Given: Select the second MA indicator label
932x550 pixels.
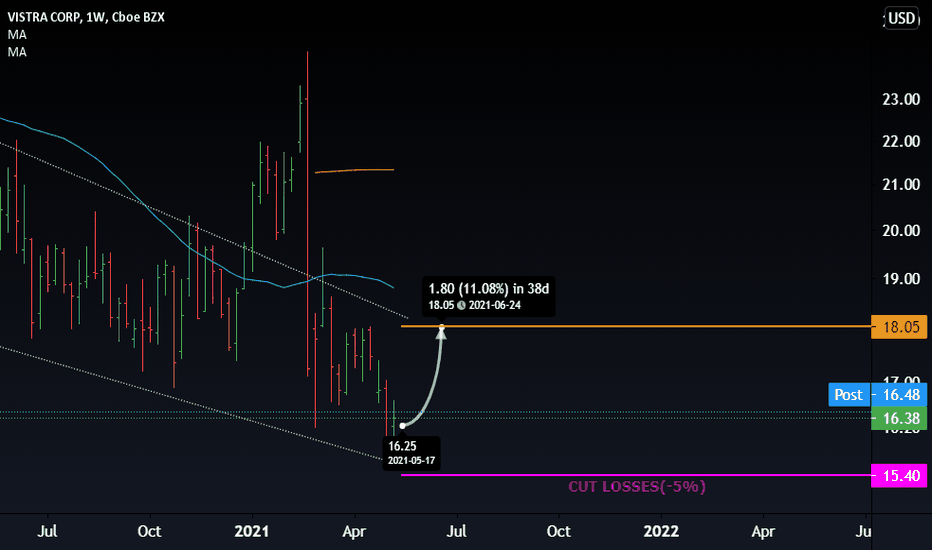Looking at the screenshot, I should pos(17,52).
